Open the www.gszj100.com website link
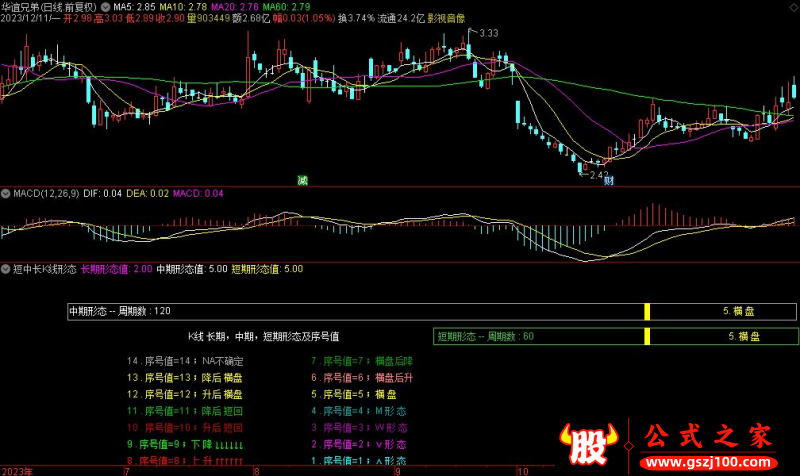 (x=701, y=464)
